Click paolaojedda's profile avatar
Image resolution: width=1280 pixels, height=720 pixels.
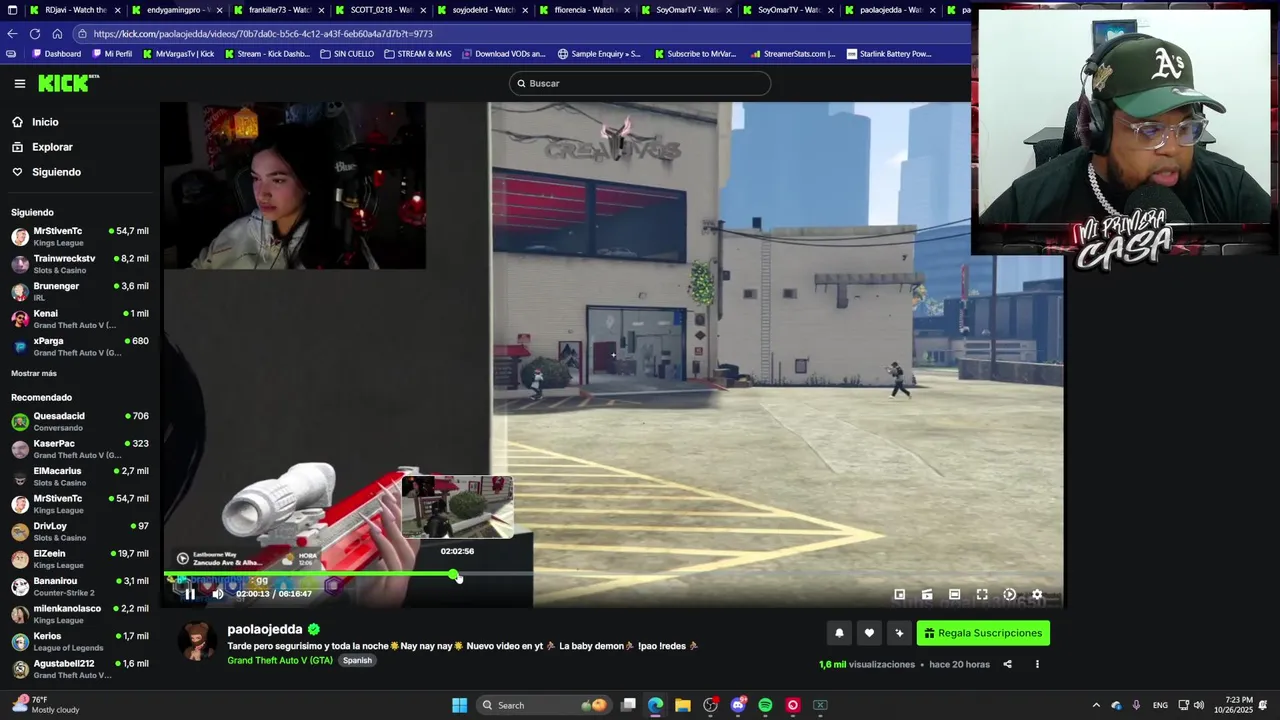197,641
